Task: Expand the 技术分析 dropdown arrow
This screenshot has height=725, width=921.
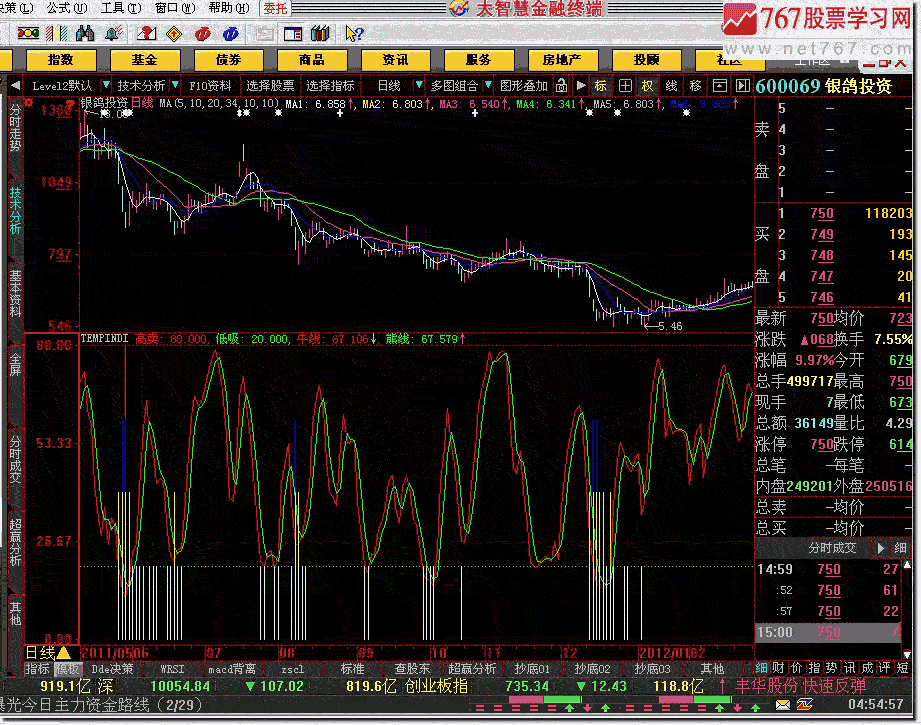Action: coord(175,85)
